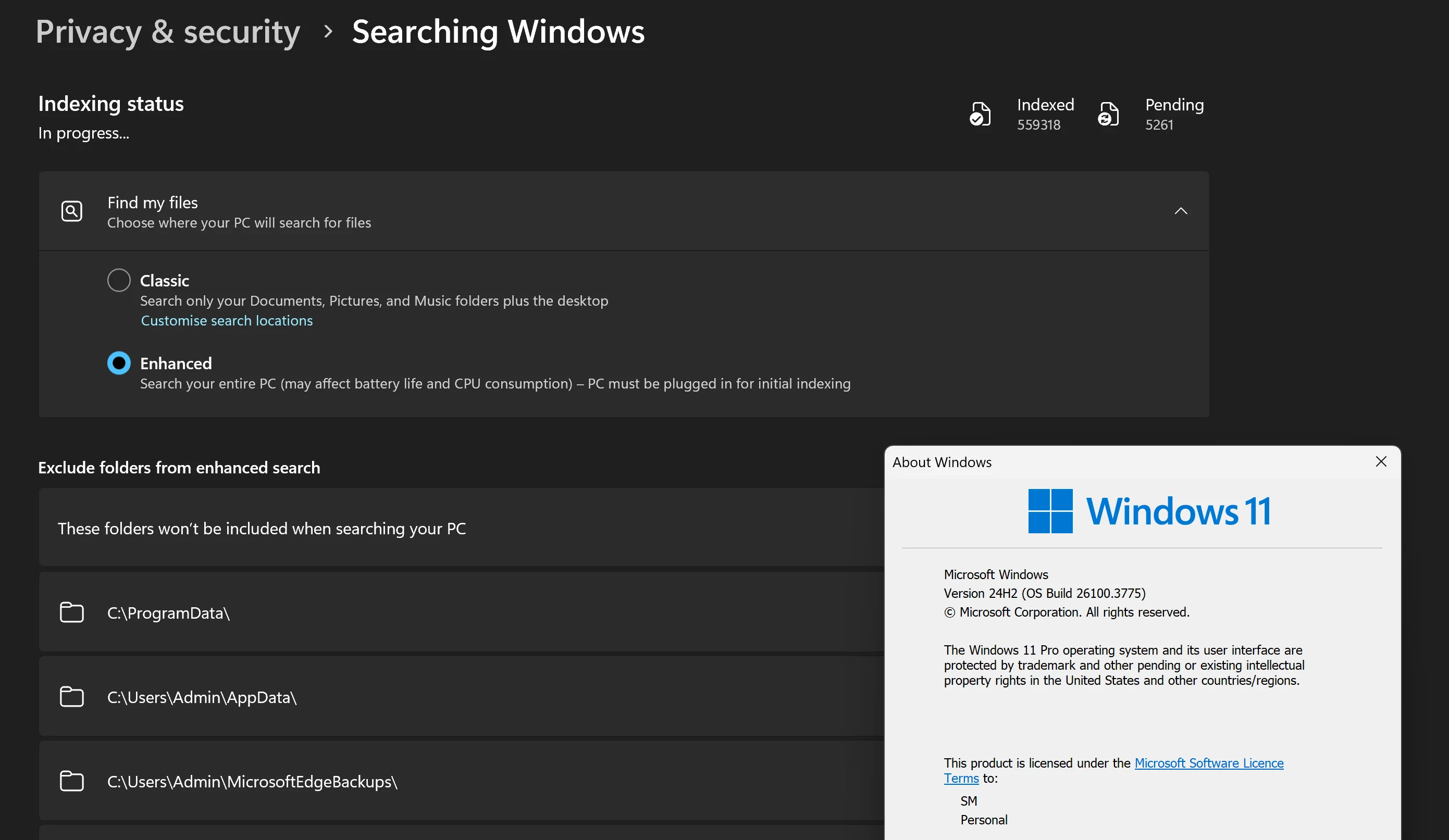Click folder icon beside C:\ProgramData\
1449x840 pixels.
[72, 612]
